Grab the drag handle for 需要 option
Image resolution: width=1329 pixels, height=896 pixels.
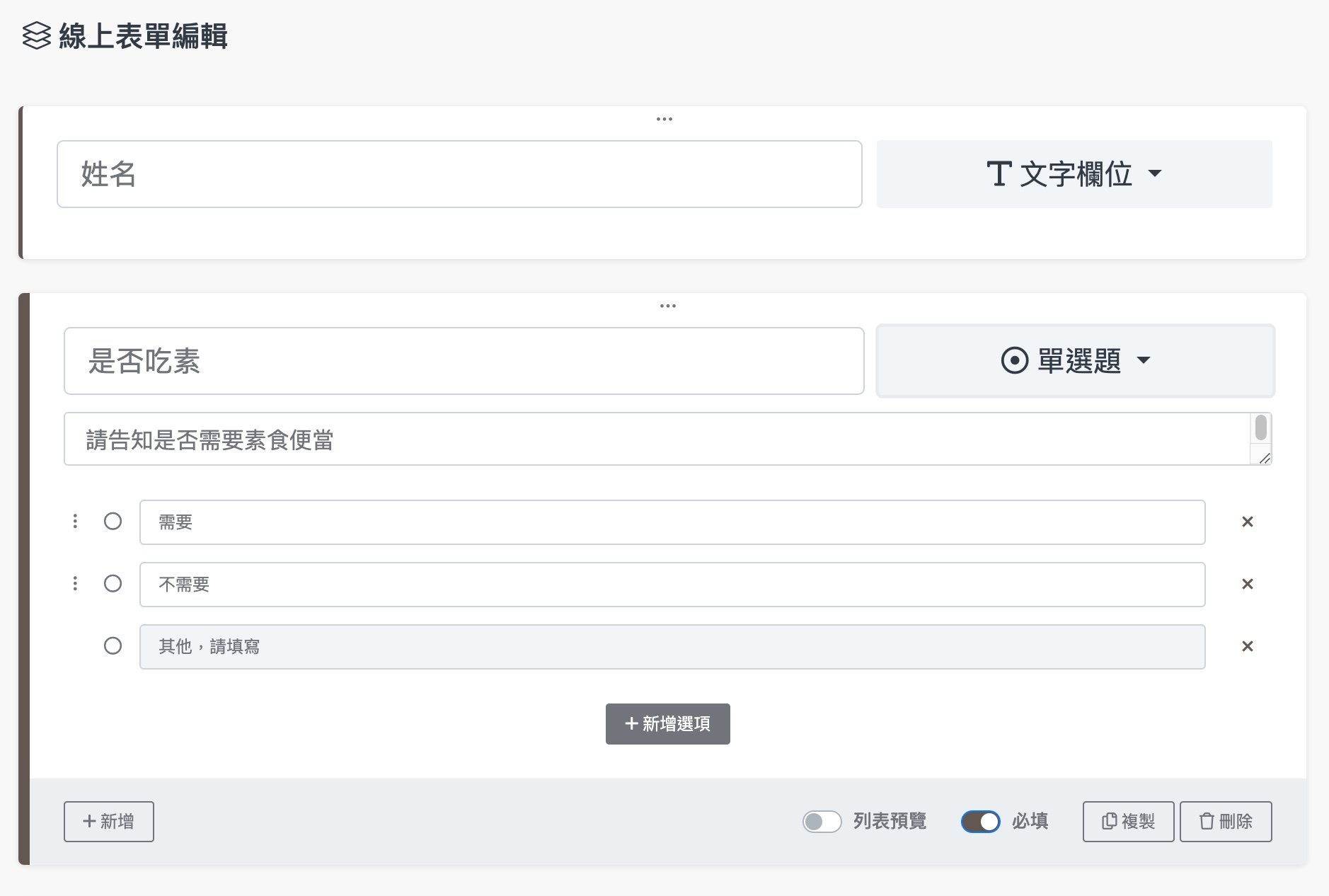coord(75,522)
